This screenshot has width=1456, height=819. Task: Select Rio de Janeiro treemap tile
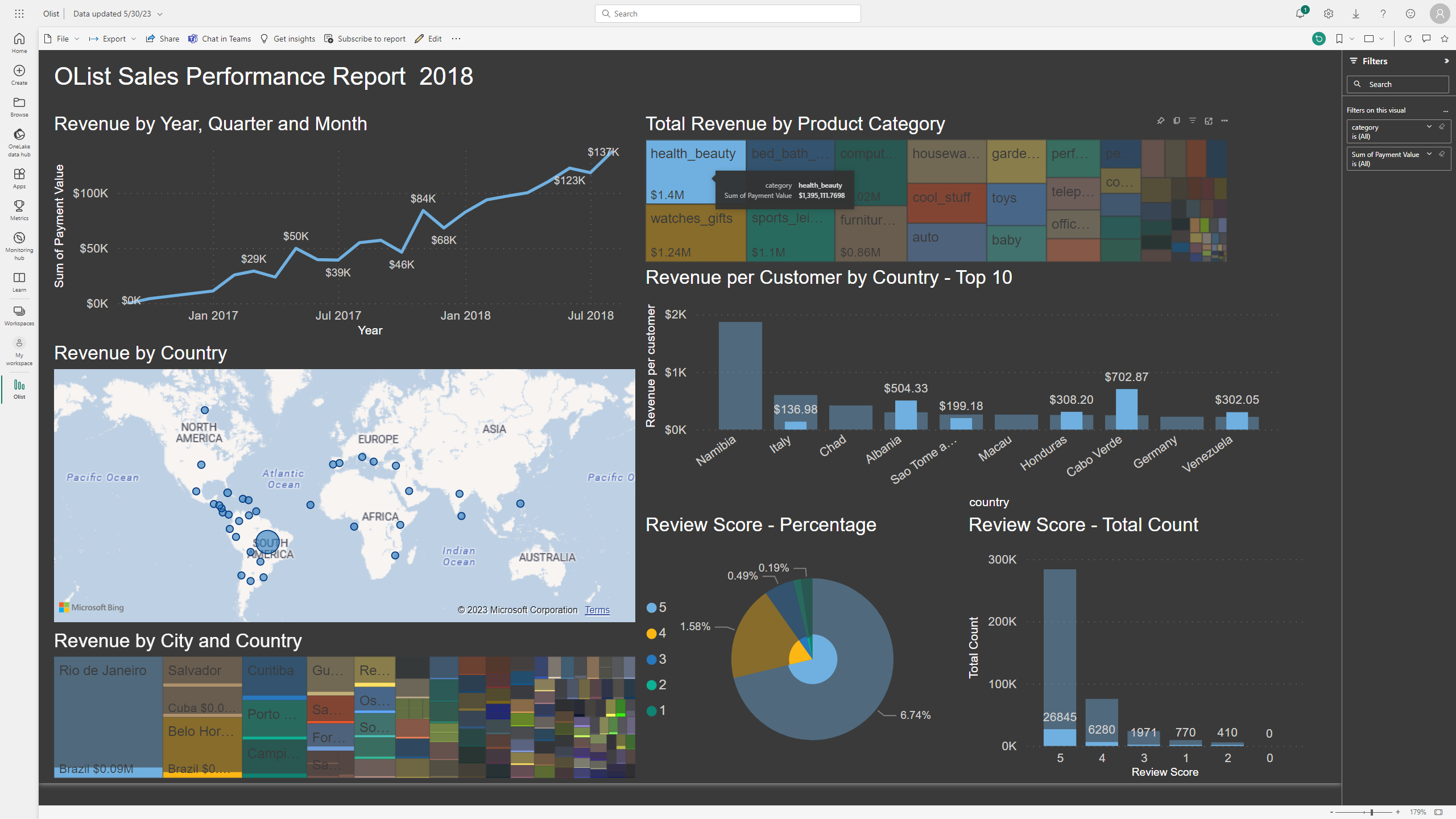point(108,717)
